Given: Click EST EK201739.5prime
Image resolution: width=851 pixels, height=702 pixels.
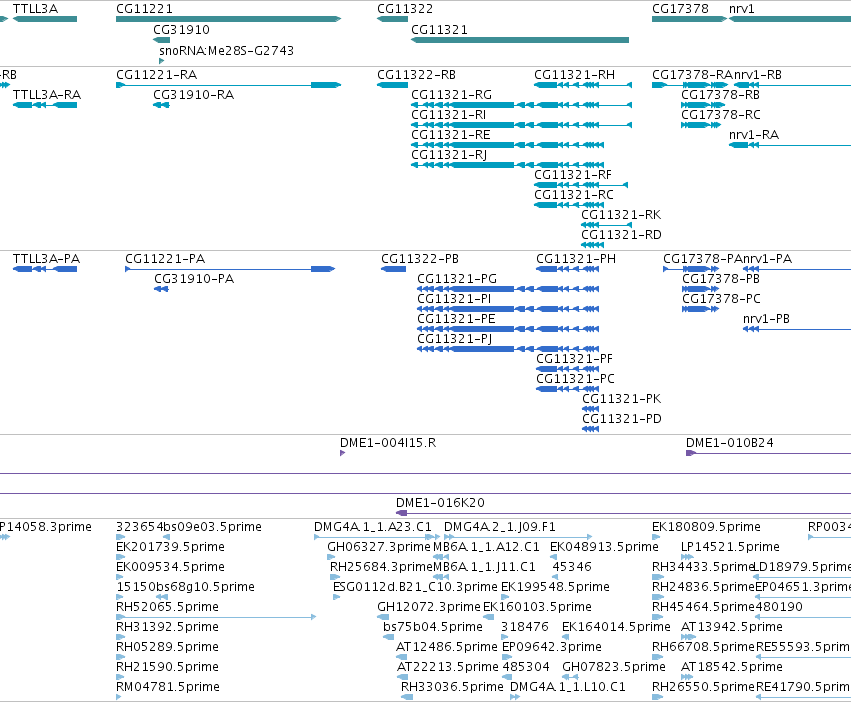Looking at the screenshot, I should 170,547.
